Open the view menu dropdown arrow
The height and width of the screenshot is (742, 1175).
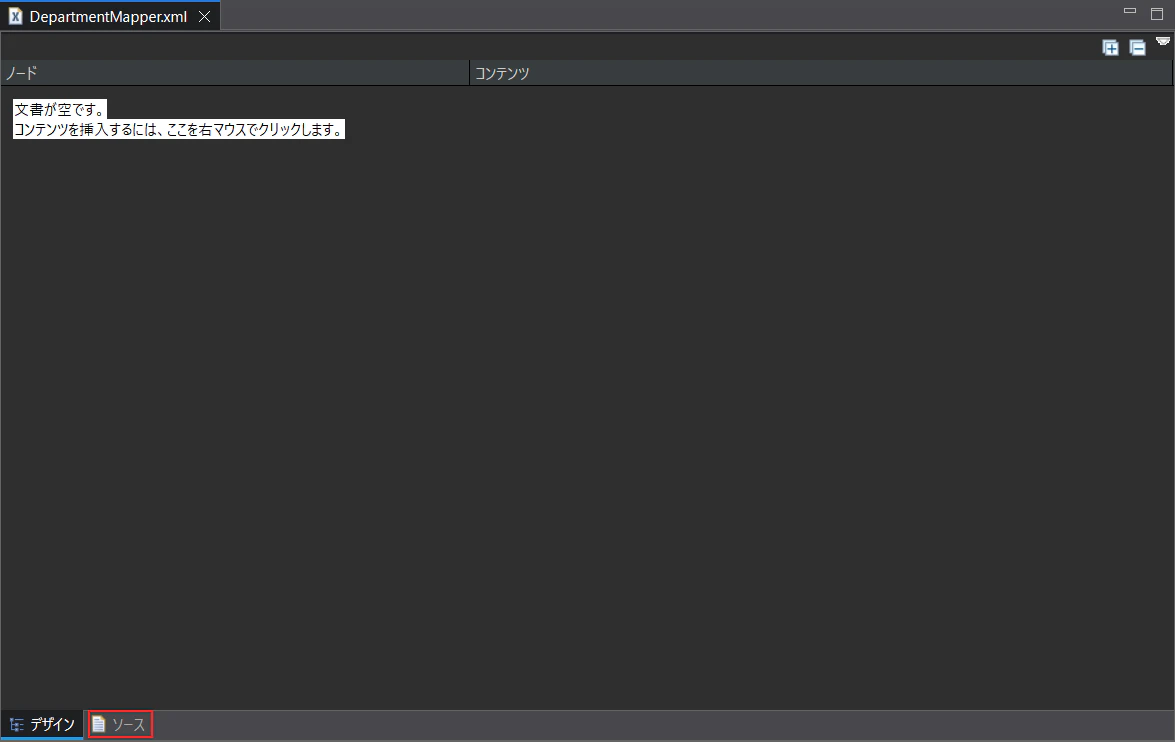click(x=1163, y=41)
